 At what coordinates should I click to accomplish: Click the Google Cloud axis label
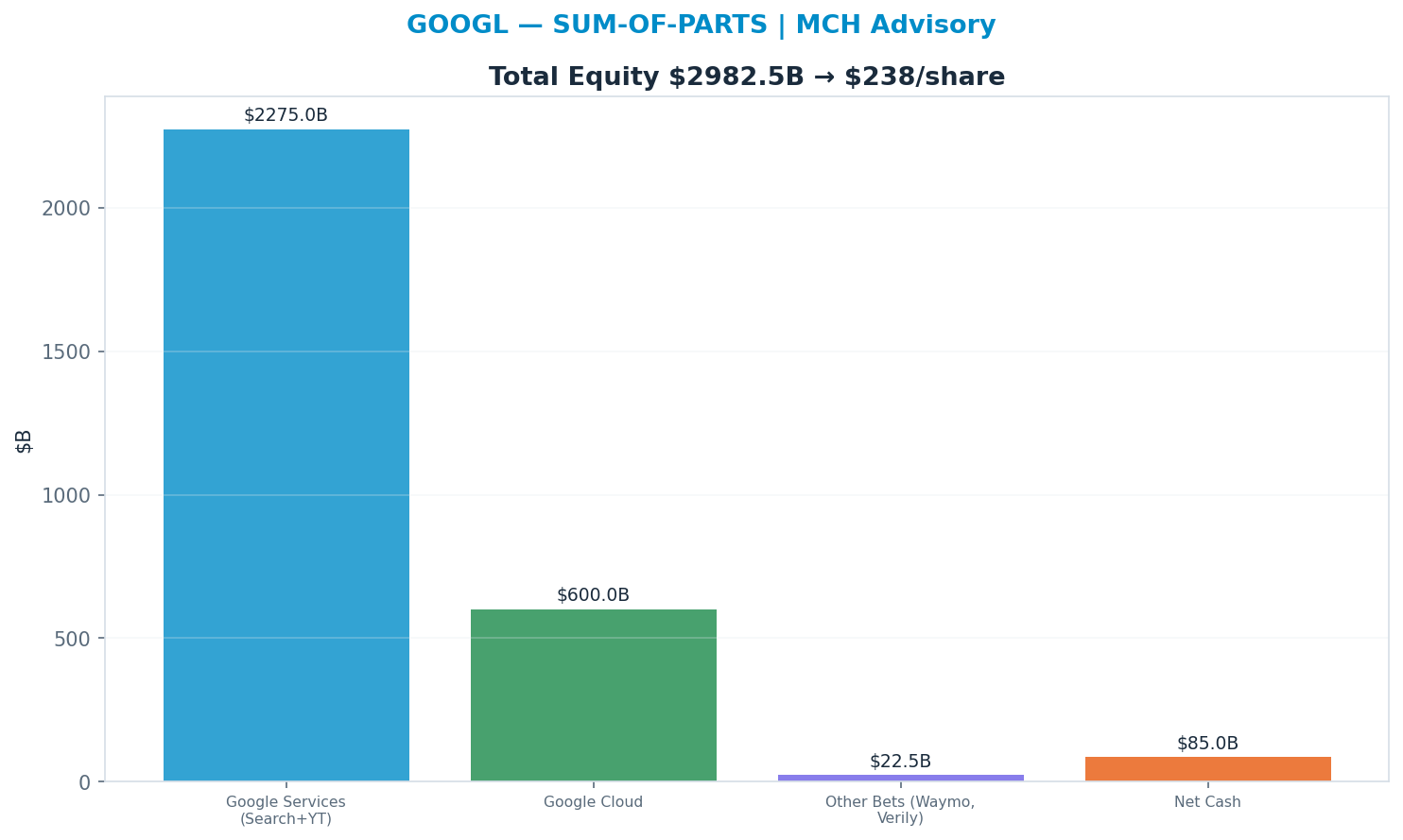593,802
